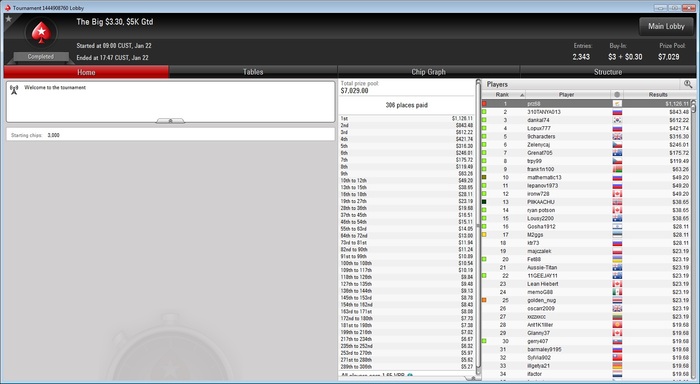Click the Prize Pool $7,029 value
Image resolution: width=700 pixels, height=384 pixels.
[669, 57]
